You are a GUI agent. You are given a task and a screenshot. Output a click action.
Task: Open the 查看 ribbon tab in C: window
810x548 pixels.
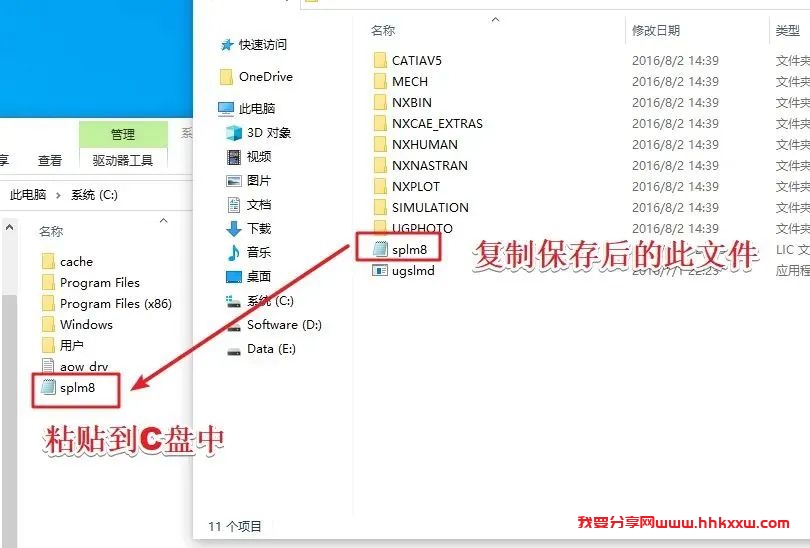[x=50, y=161]
